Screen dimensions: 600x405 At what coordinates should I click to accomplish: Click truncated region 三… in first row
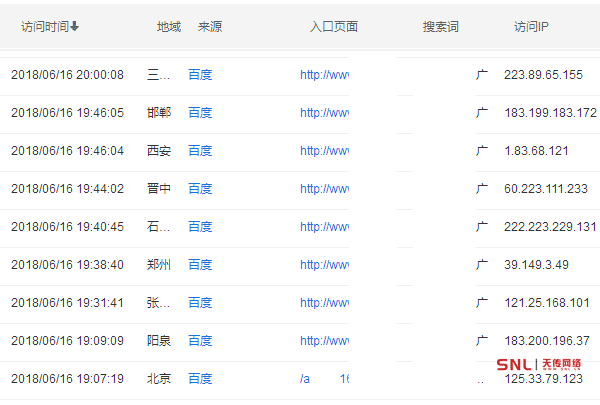click(x=158, y=75)
